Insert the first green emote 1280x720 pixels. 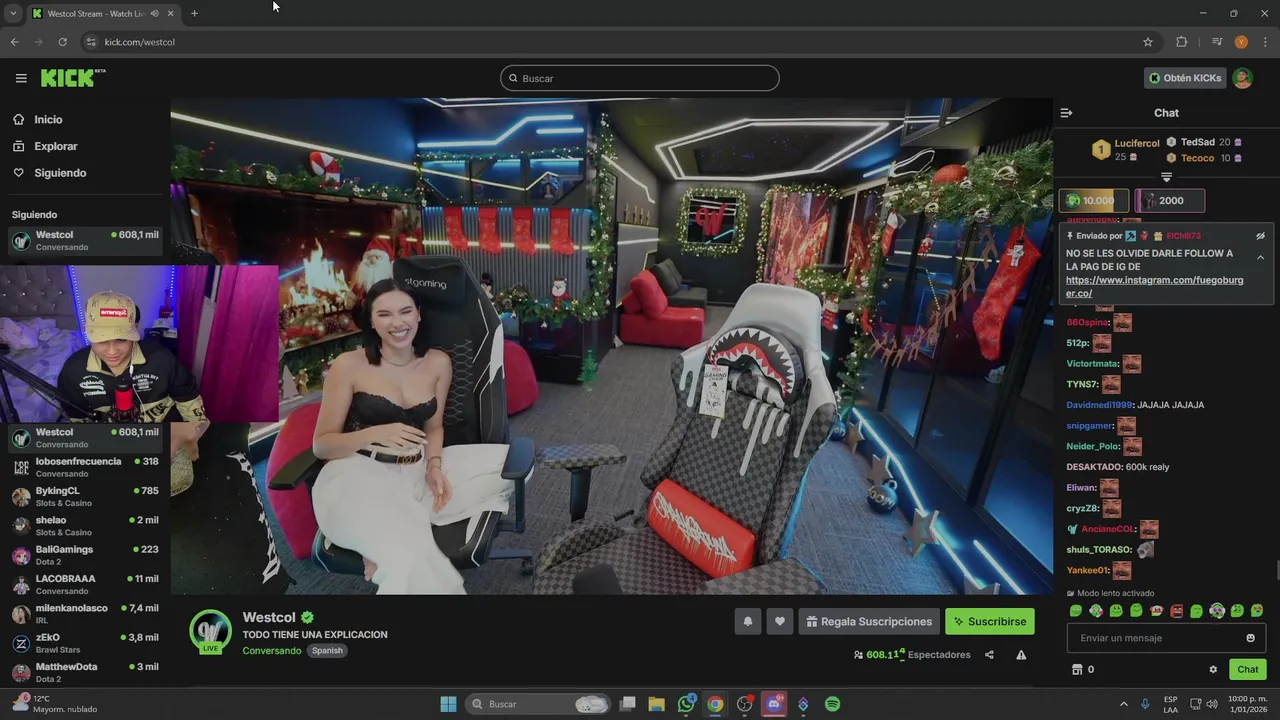click(x=1076, y=611)
